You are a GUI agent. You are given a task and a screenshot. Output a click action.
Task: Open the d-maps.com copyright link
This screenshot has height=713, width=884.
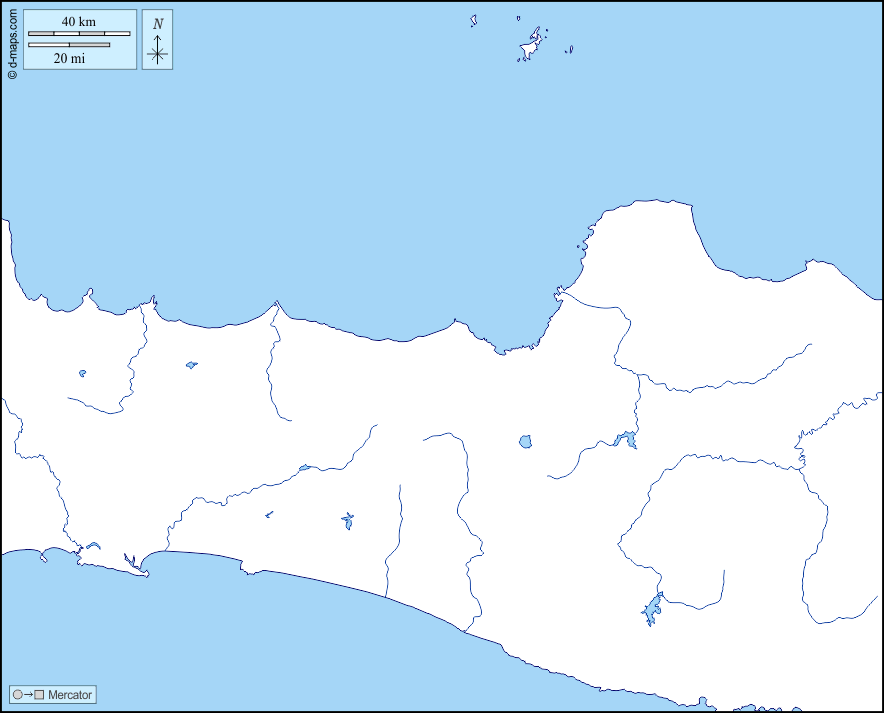(11, 41)
